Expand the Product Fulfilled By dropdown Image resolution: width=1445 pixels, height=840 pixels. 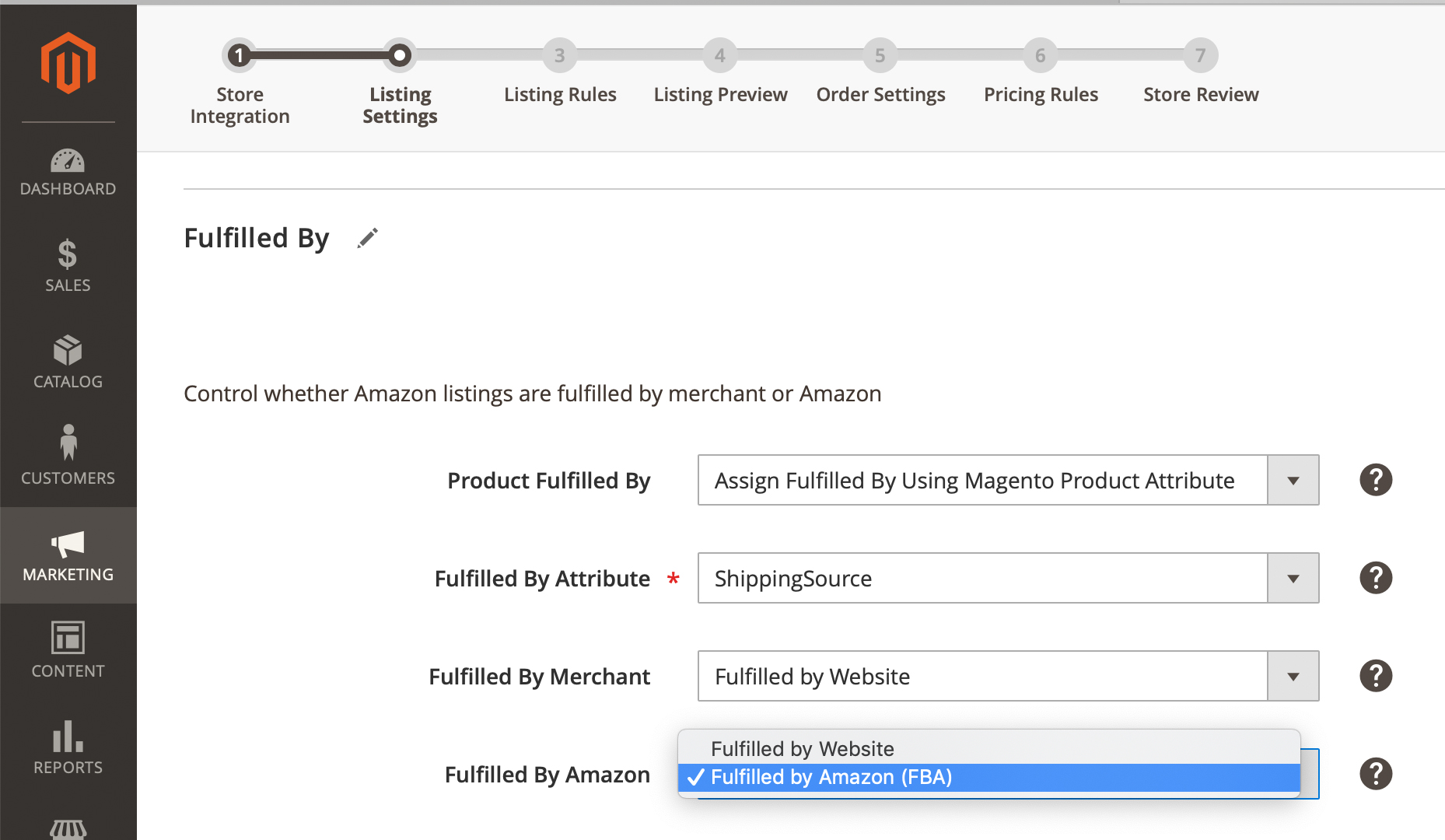click(x=1009, y=480)
